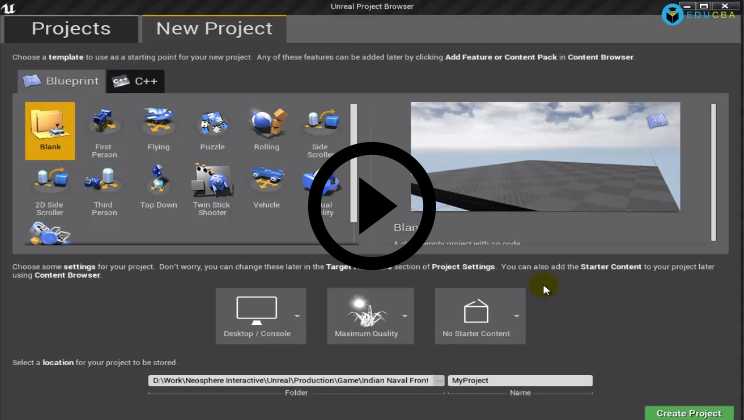Select the Blank project template

coord(50,131)
